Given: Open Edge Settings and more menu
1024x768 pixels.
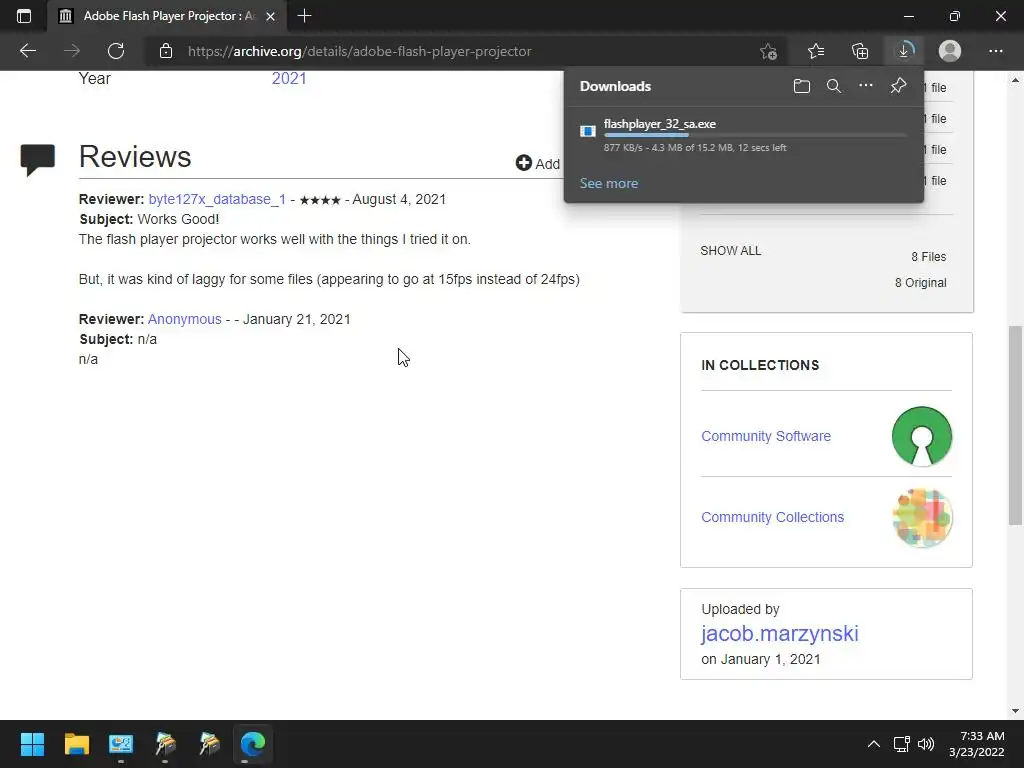Looking at the screenshot, I should pyautogui.click(x=995, y=51).
